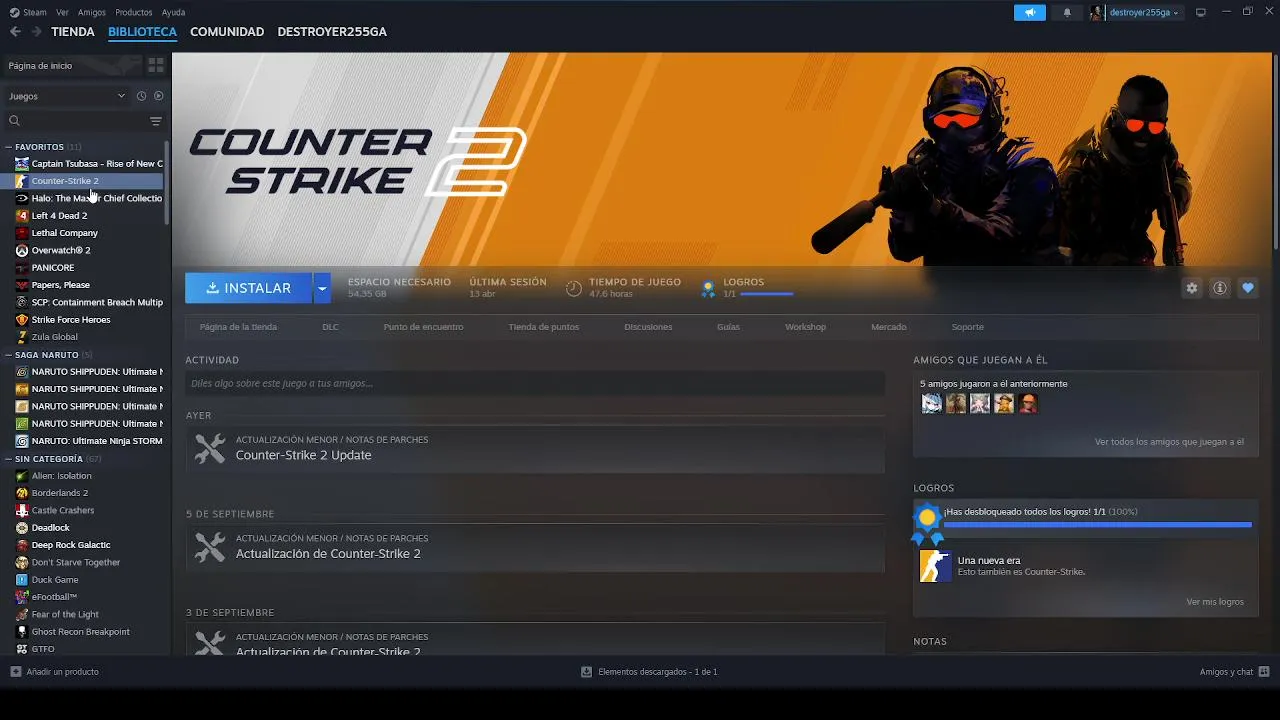Open the Juegos filter dropdown
1280x720 pixels.
coord(66,96)
